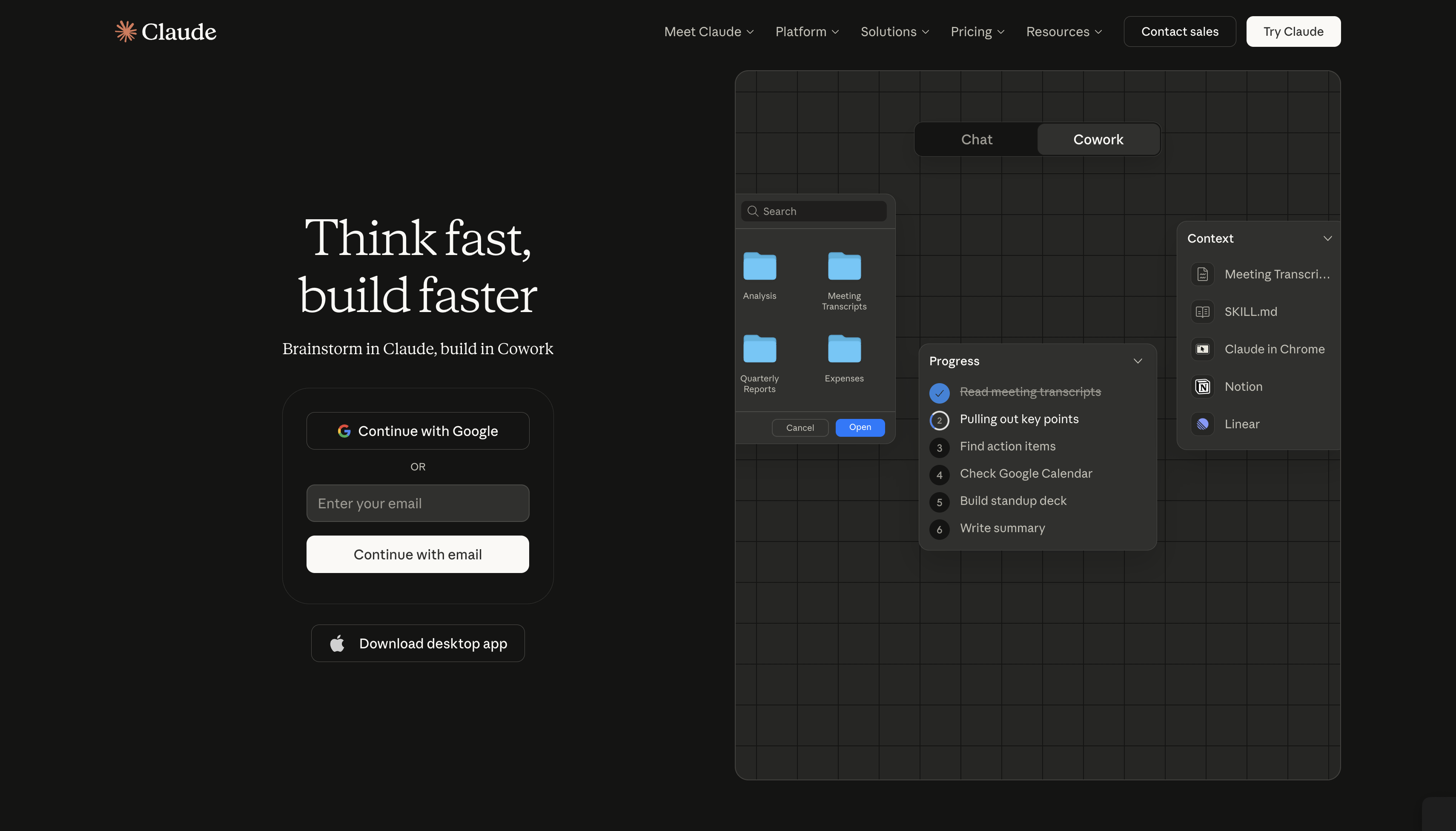Screen dimensions: 1456x831
Task: Expand the Meet Claude dropdown menu
Action: (x=708, y=32)
